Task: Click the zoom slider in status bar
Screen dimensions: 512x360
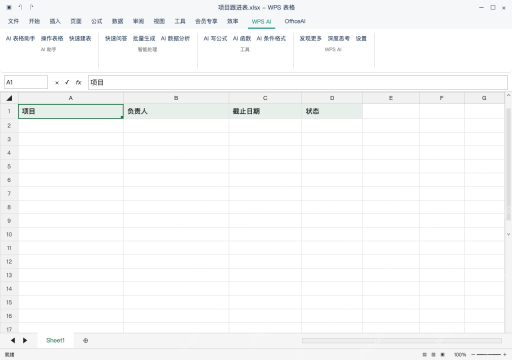Action: point(489,355)
